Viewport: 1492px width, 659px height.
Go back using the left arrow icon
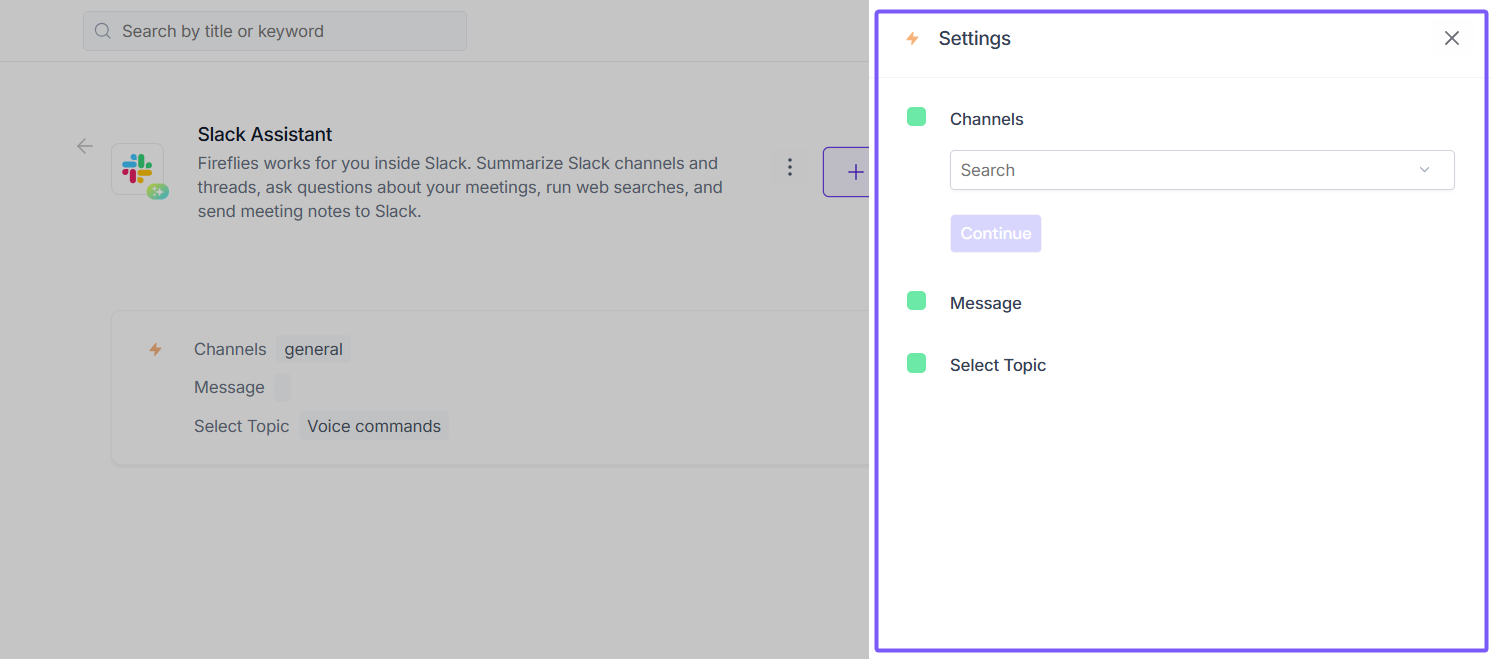click(x=85, y=146)
